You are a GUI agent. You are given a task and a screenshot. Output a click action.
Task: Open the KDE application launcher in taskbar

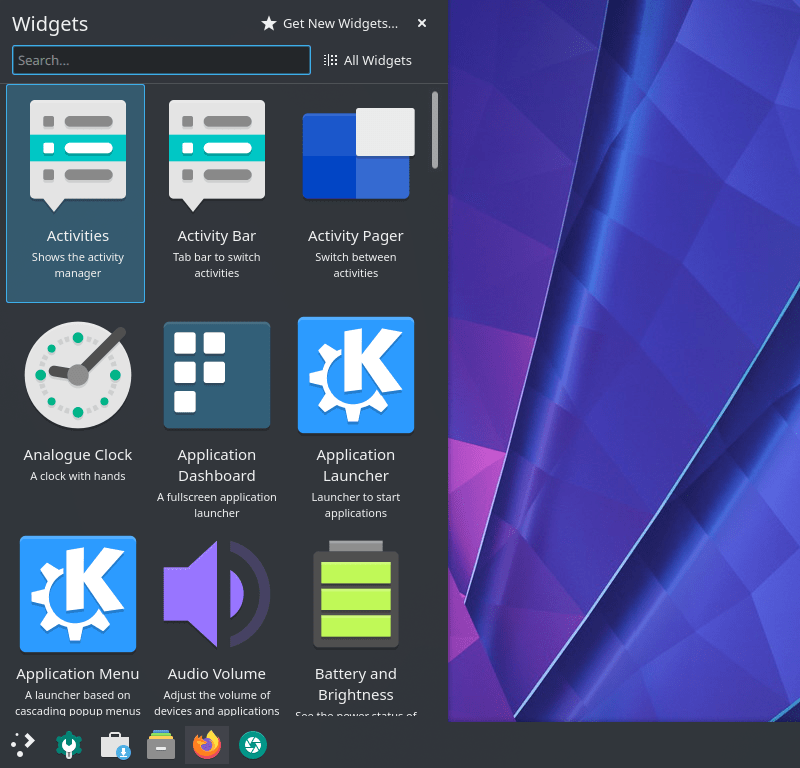[22, 745]
